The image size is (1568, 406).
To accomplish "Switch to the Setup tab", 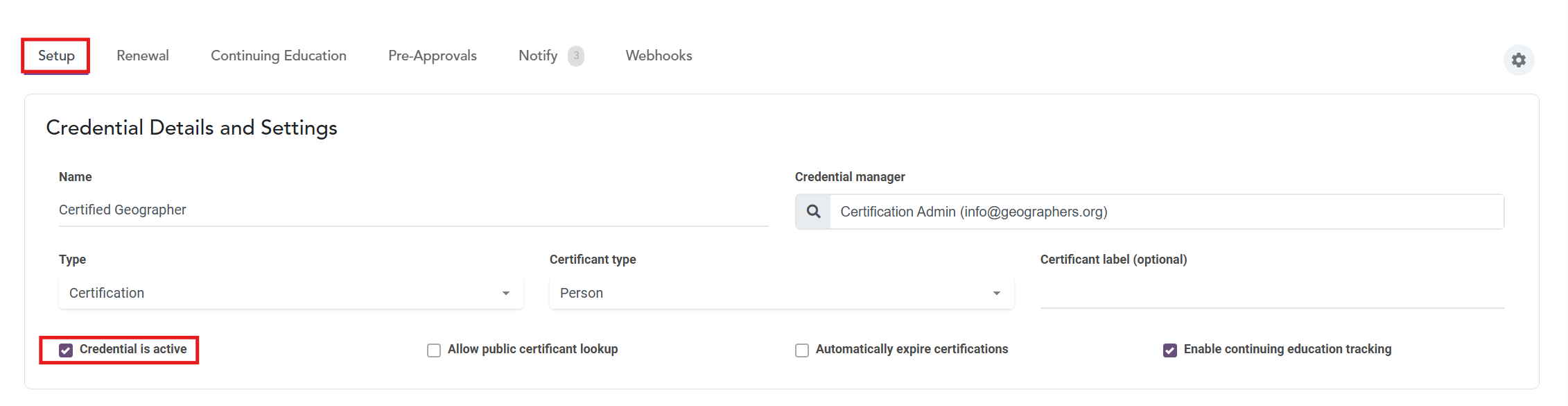I will (56, 56).
